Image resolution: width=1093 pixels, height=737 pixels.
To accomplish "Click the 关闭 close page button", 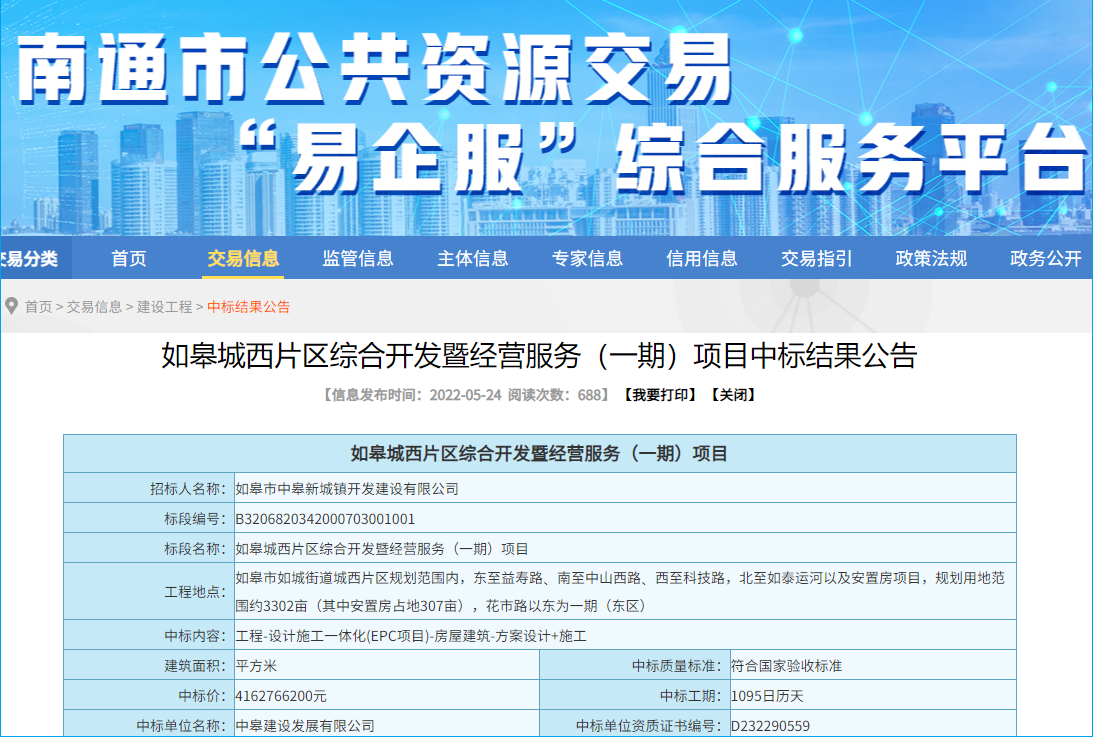I will pyautogui.click(x=733, y=395).
